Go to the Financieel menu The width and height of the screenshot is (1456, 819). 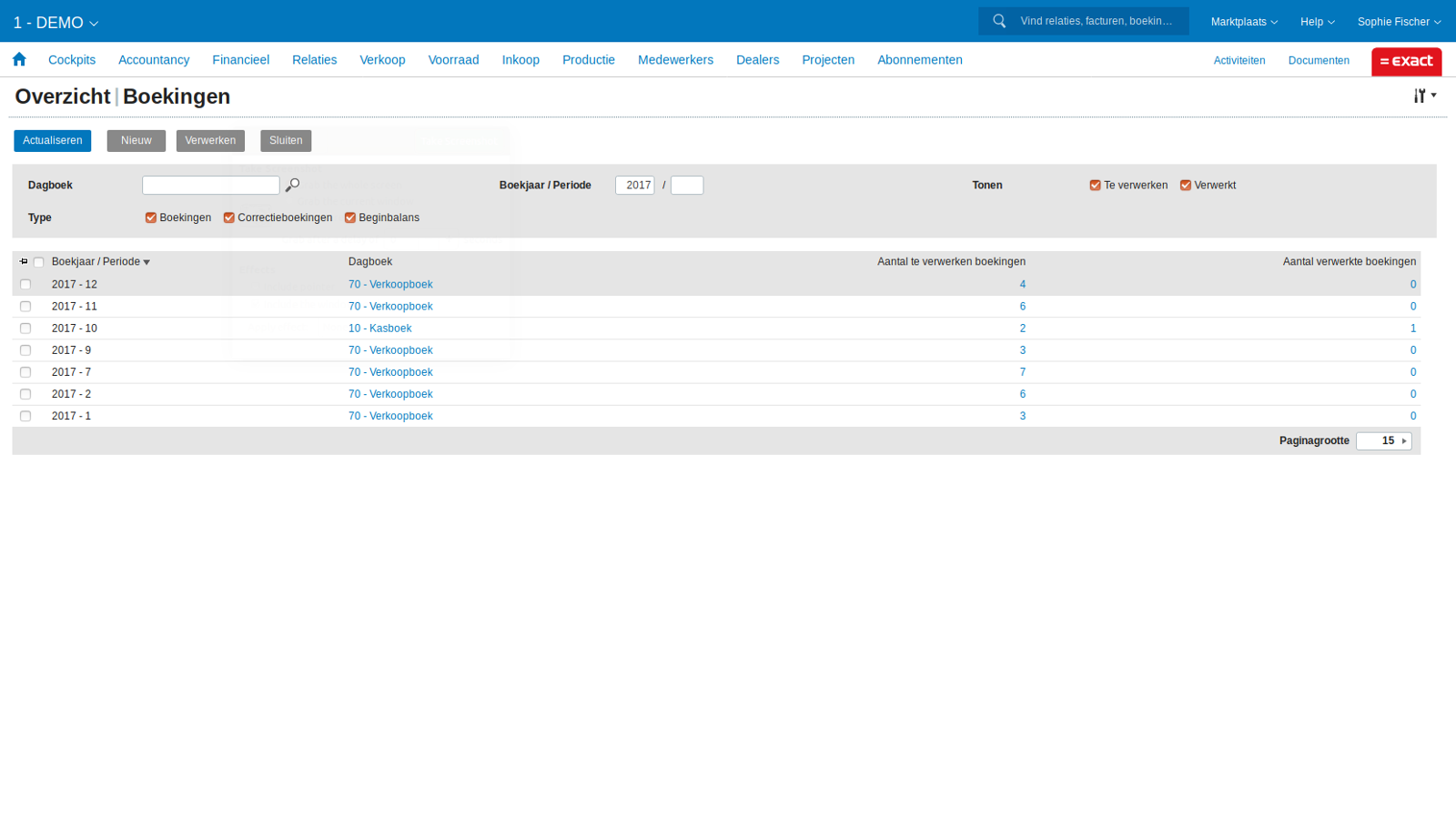(x=240, y=59)
